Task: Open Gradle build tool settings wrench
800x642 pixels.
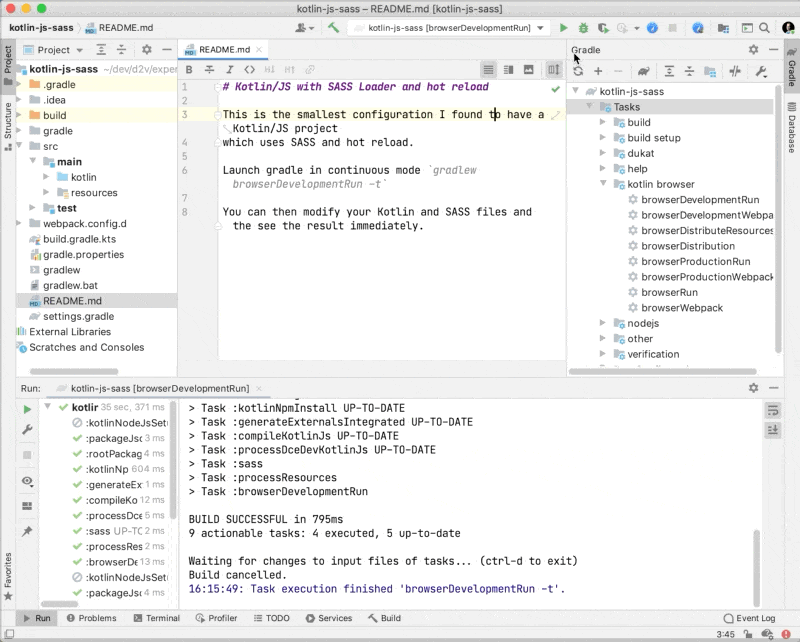Action: 761,71
